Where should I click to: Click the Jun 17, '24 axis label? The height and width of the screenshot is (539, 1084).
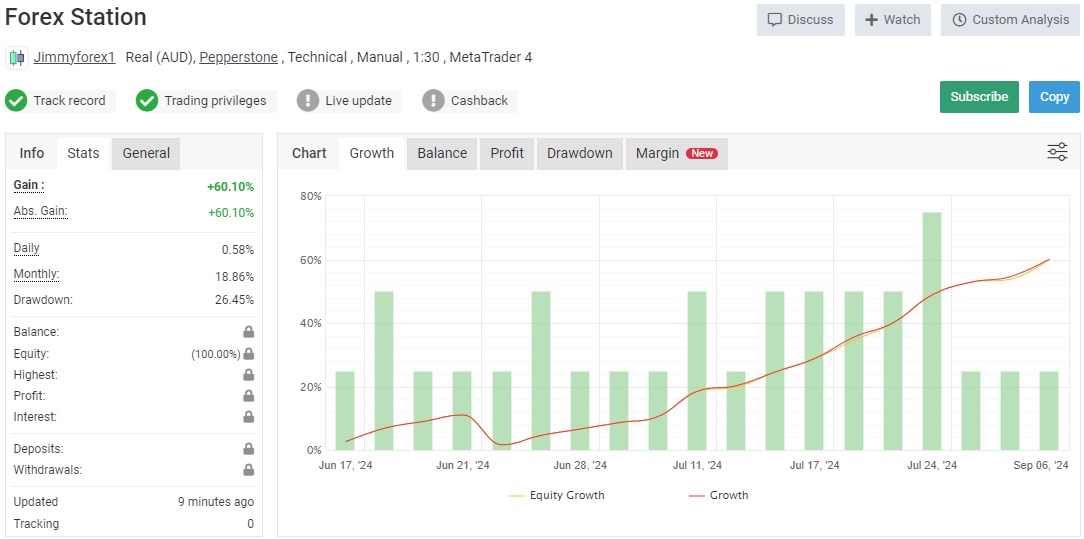345,466
